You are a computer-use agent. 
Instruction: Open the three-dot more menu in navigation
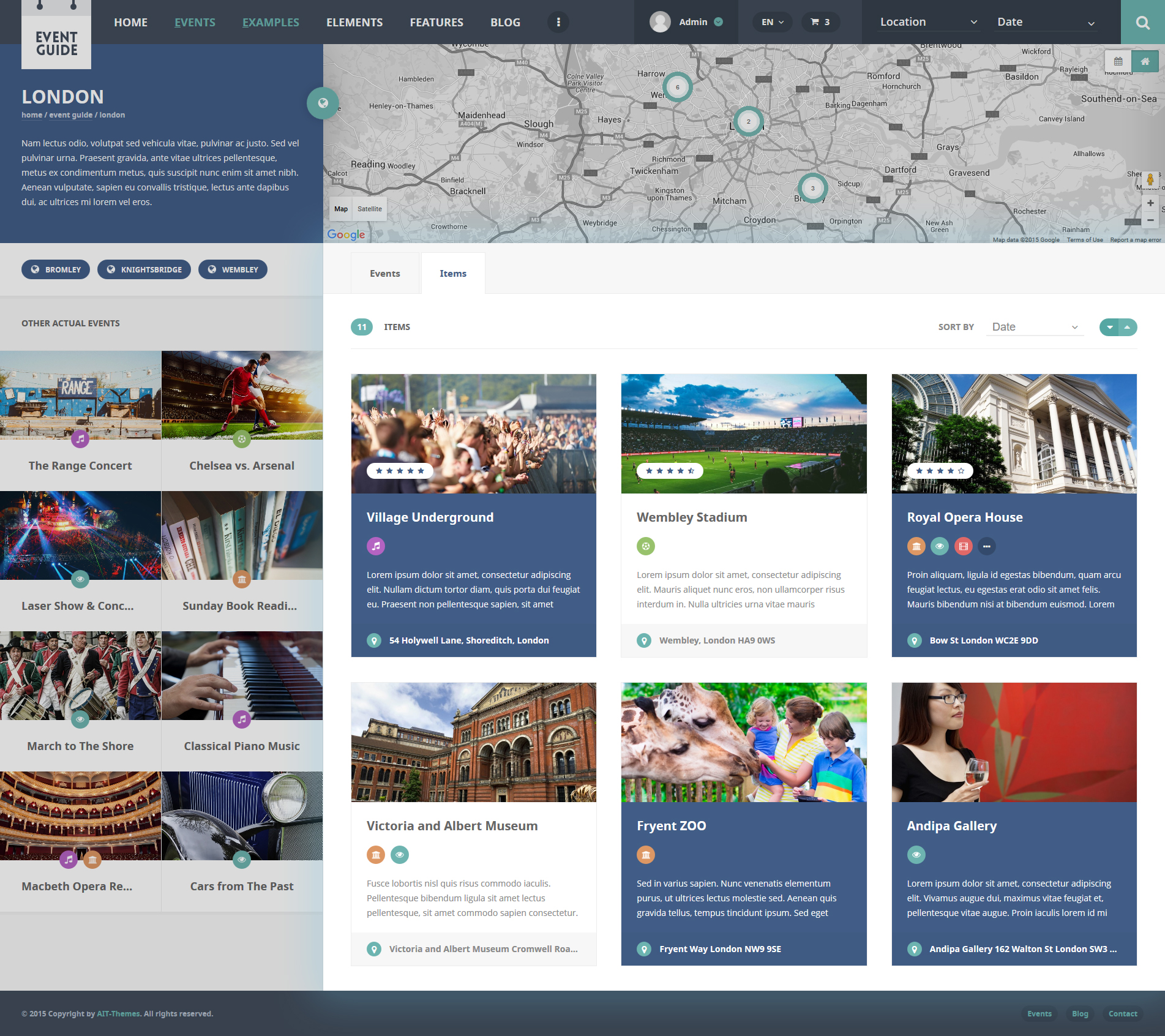click(x=558, y=22)
